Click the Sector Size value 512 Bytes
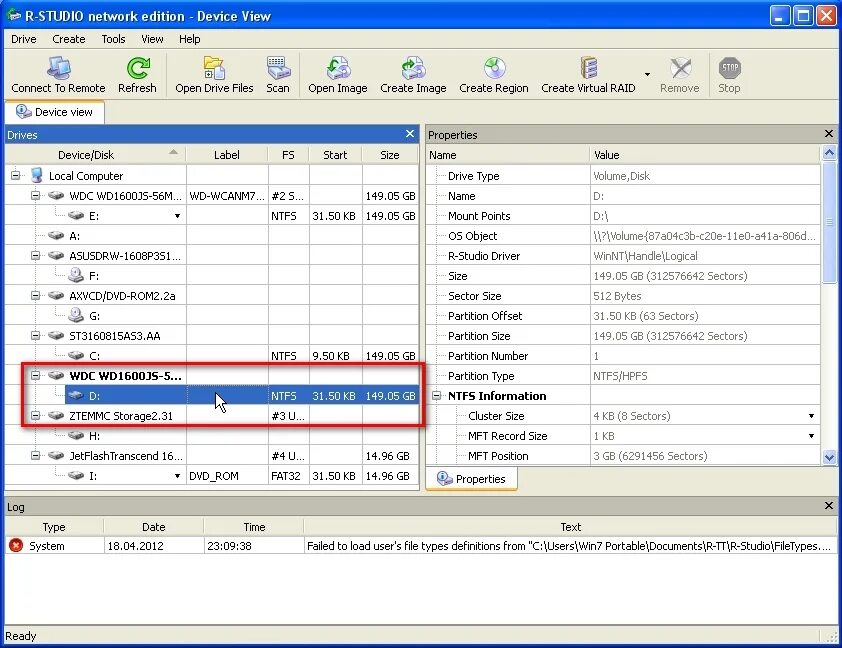This screenshot has height=648, width=842. [x=617, y=296]
